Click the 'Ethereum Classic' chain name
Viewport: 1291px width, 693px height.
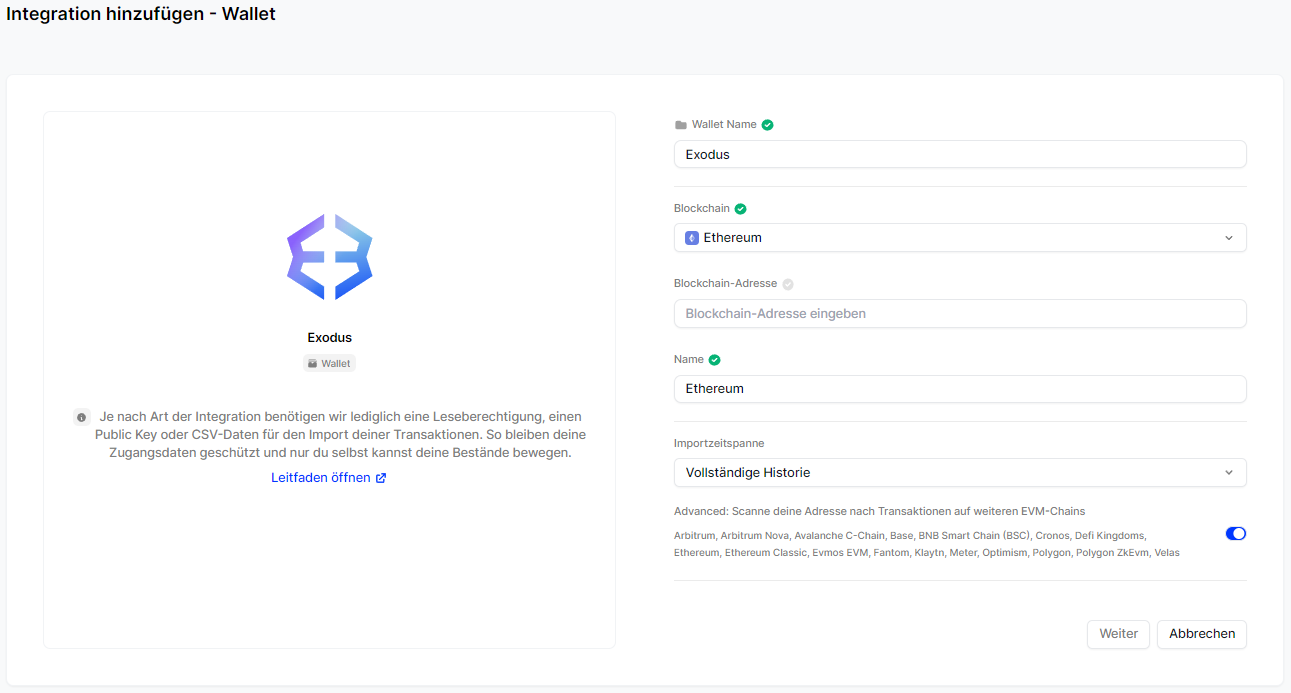[765, 553]
